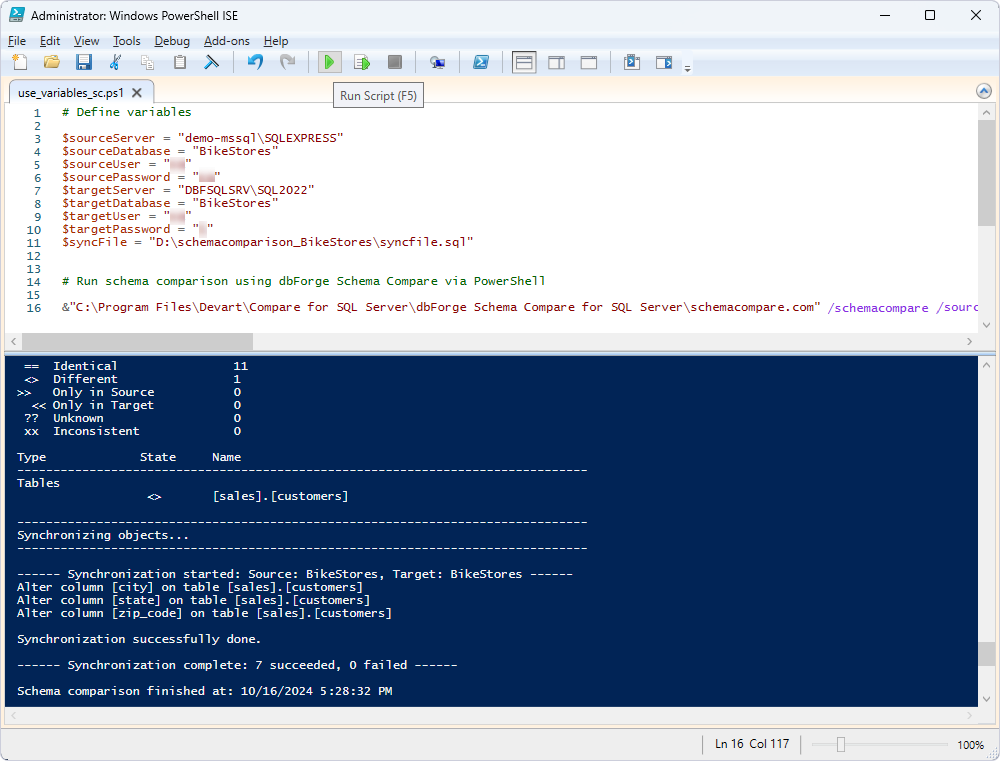The width and height of the screenshot is (1000, 761).
Task: Click 'Schema comparison finished at' line
Action: pyautogui.click(x=204, y=691)
